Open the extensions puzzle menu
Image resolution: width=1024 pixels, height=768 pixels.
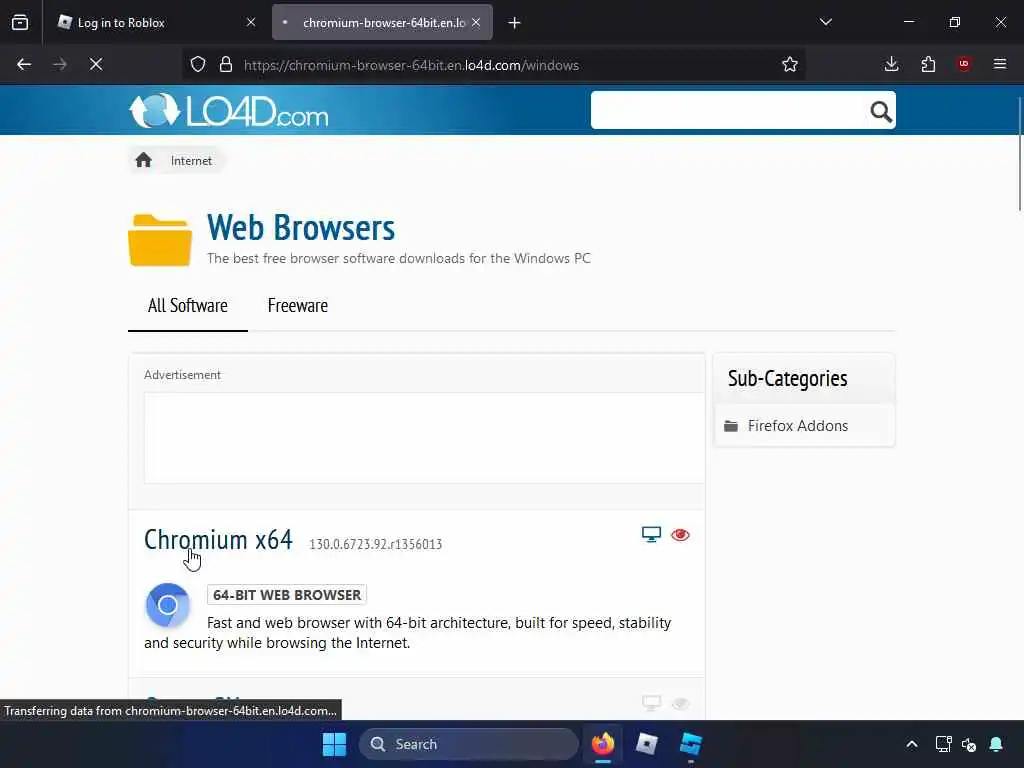click(928, 64)
